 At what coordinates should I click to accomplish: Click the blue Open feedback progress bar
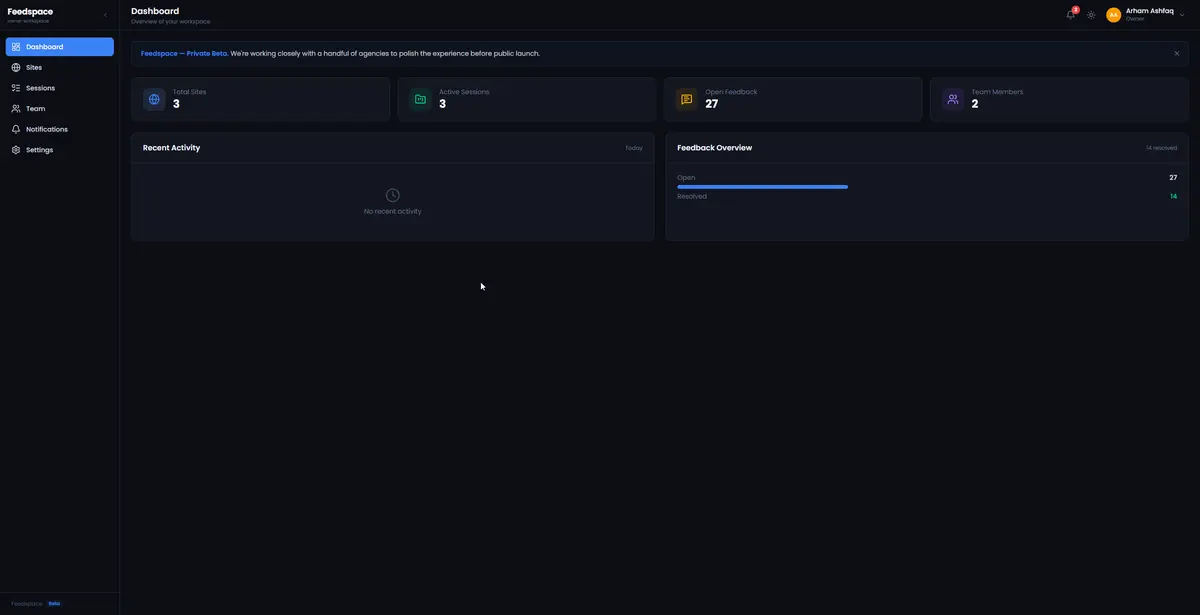pos(762,187)
